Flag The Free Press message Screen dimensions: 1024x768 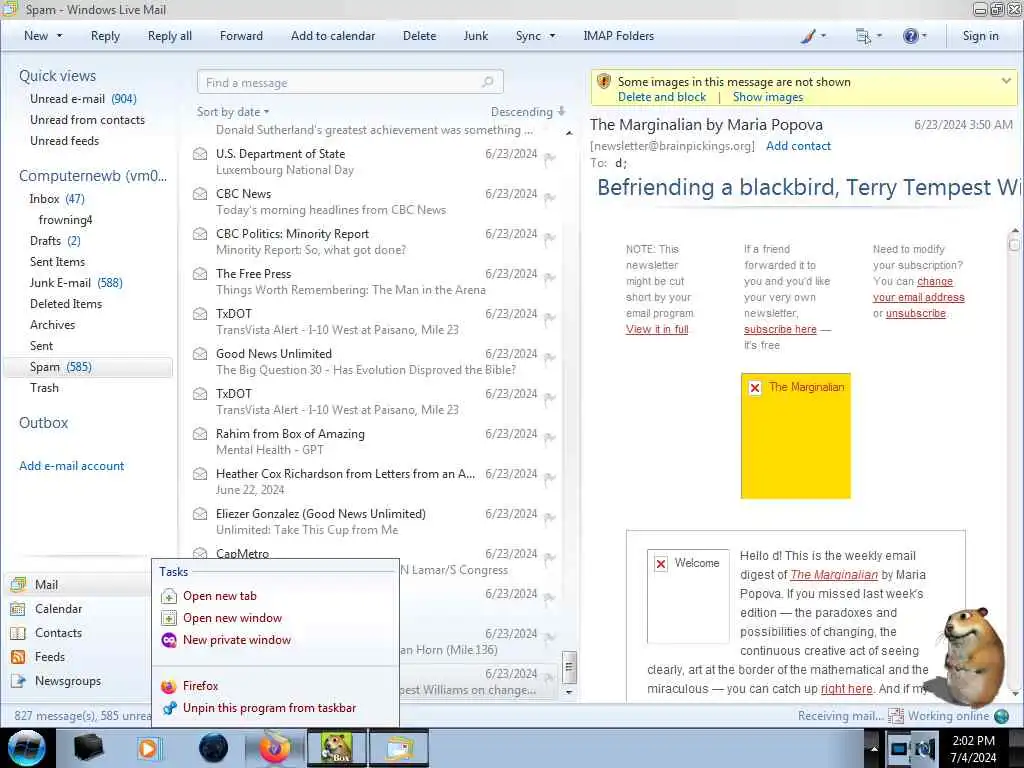pos(550,278)
